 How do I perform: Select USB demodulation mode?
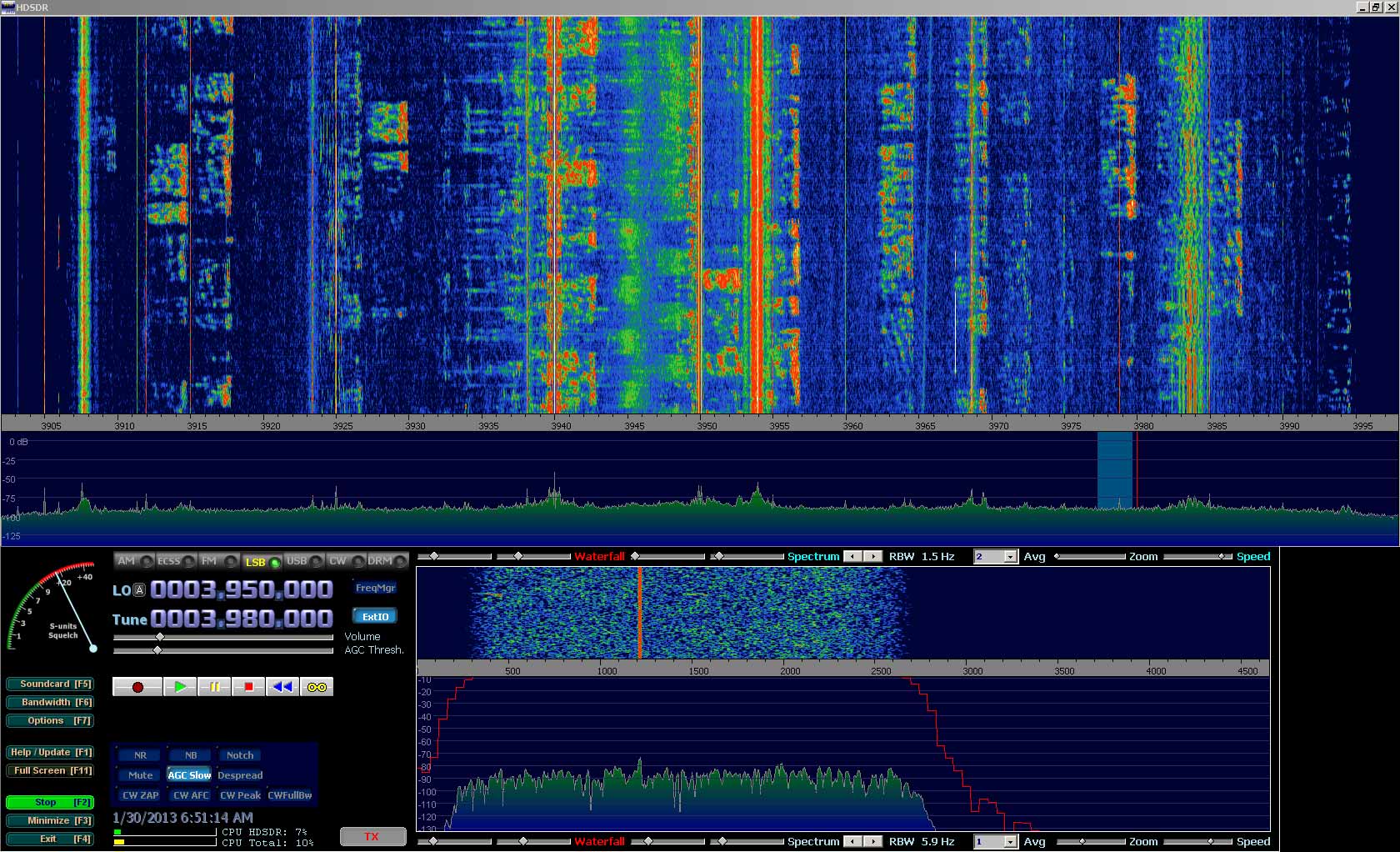304,561
